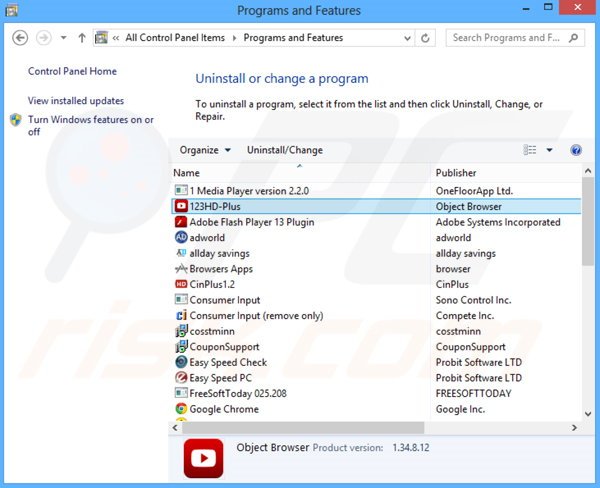Click the Compete Inc. publisher cell
The width and height of the screenshot is (600, 488).
pos(465,316)
